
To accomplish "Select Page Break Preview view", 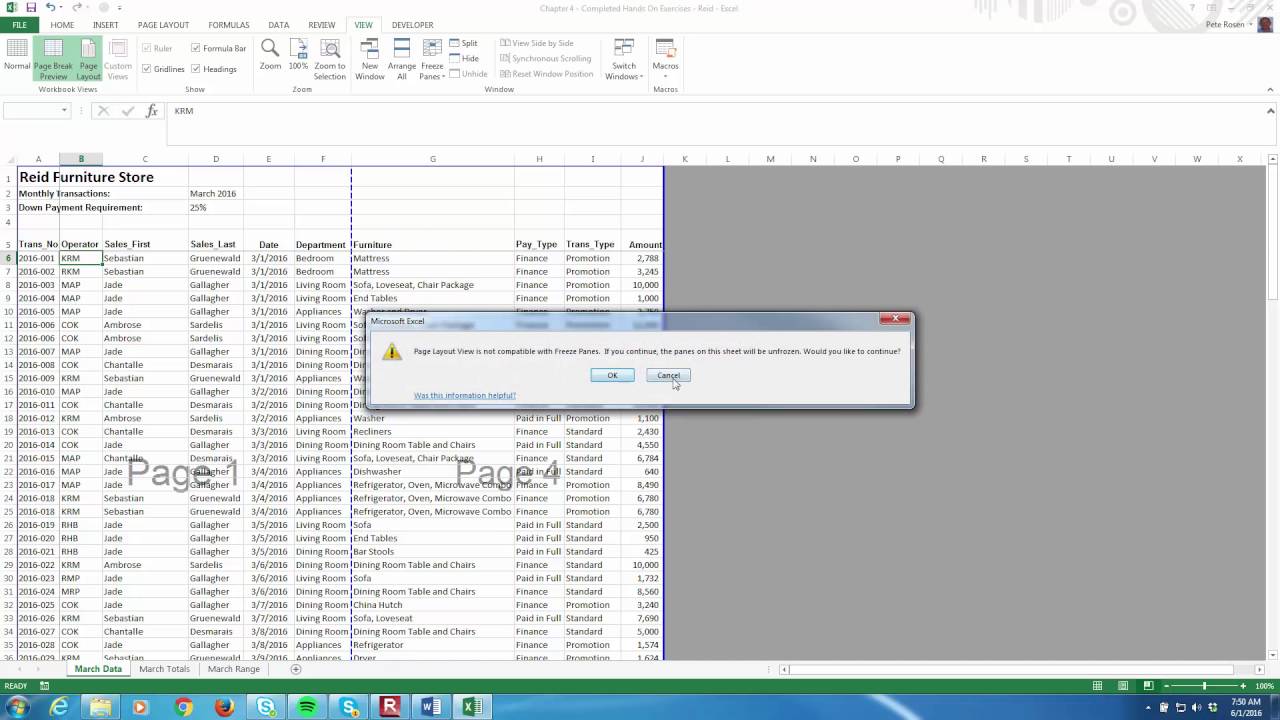I will click(x=53, y=59).
